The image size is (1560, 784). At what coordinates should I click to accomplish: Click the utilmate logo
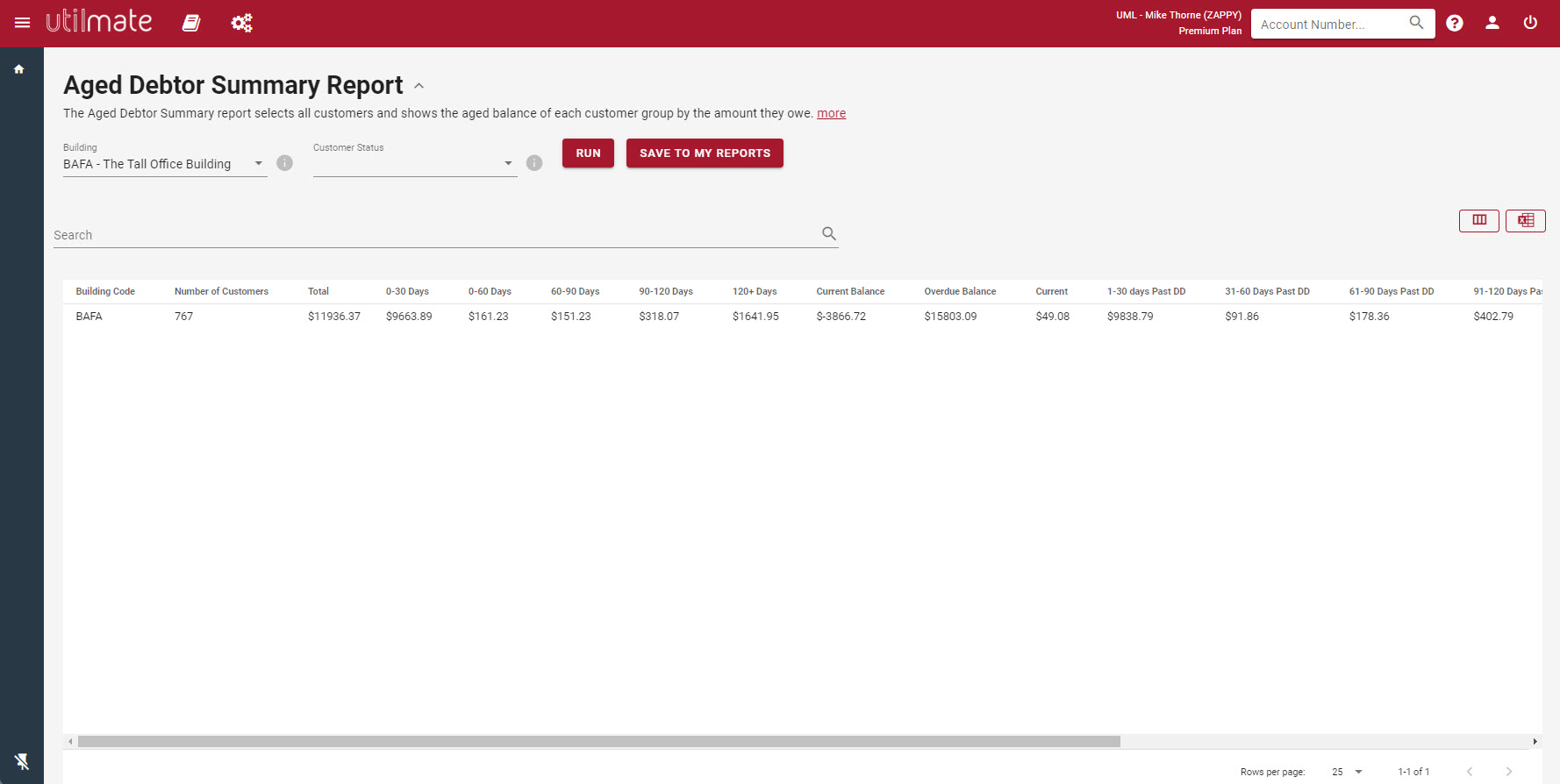pos(99,21)
